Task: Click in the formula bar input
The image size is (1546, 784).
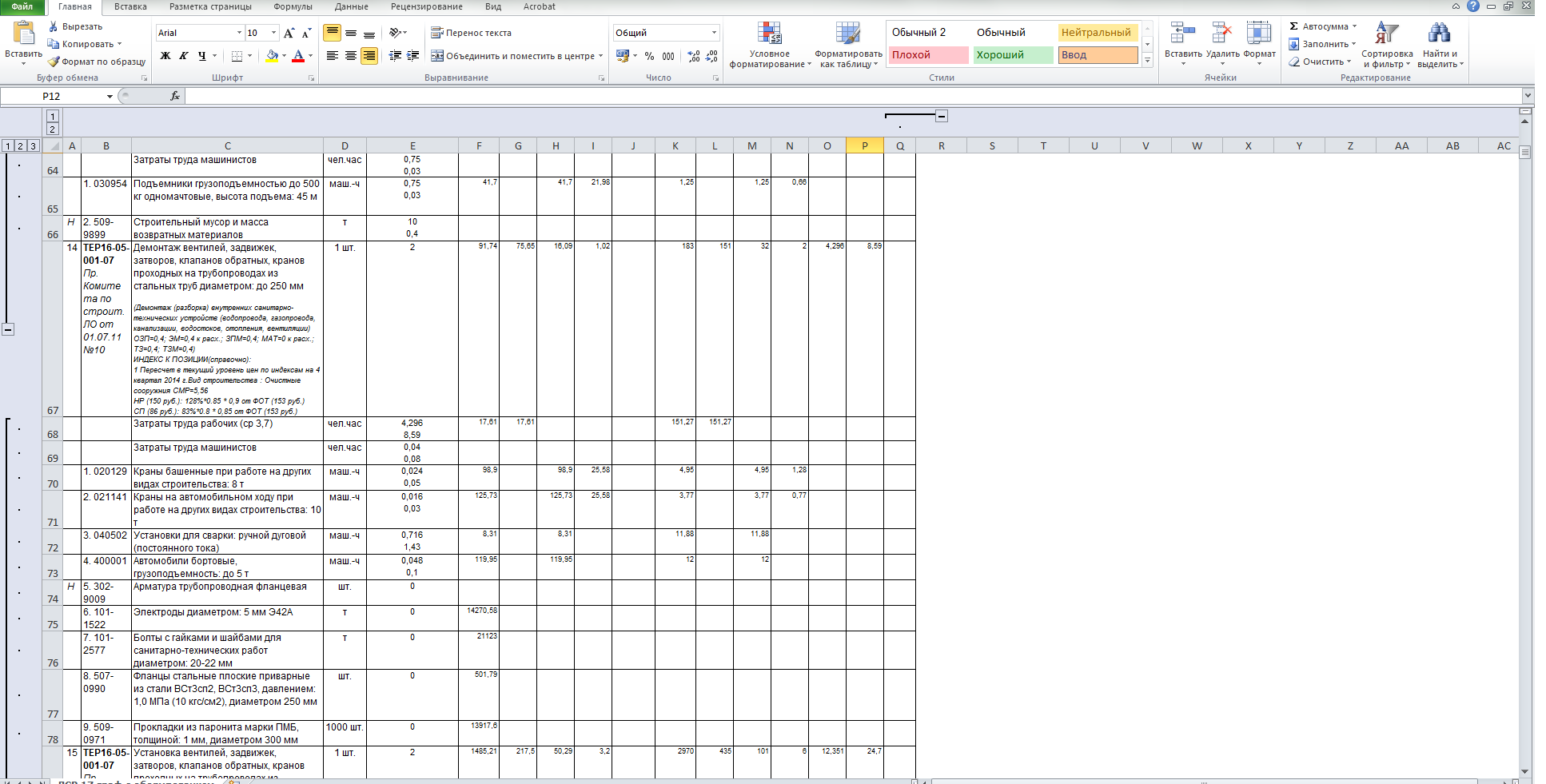Action: [853, 96]
